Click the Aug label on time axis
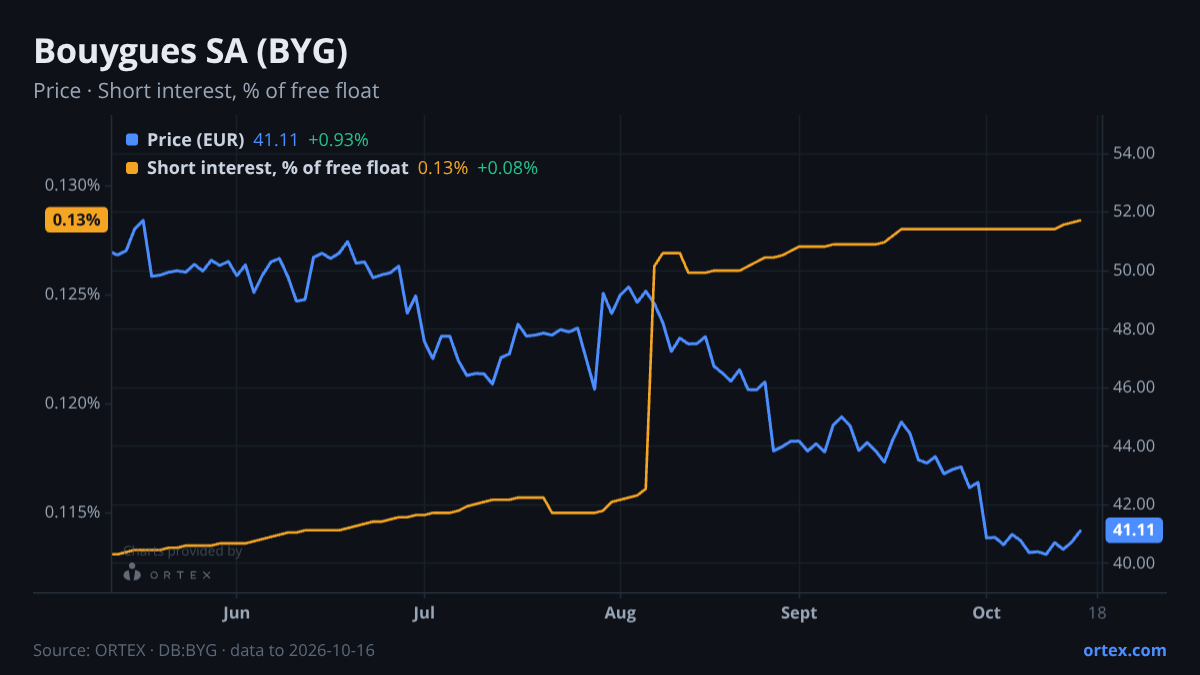 click(x=621, y=612)
